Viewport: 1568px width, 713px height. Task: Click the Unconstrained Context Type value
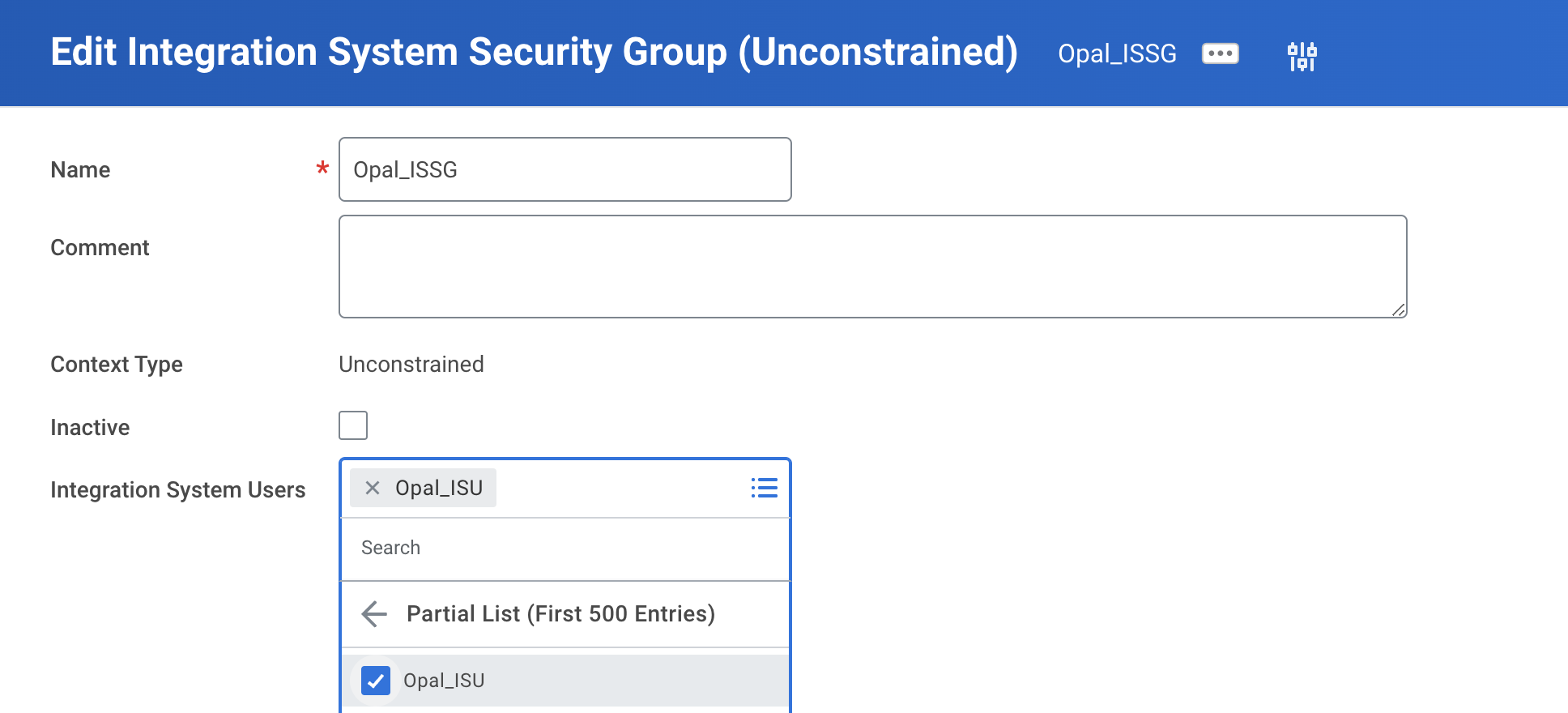click(x=411, y=365)
